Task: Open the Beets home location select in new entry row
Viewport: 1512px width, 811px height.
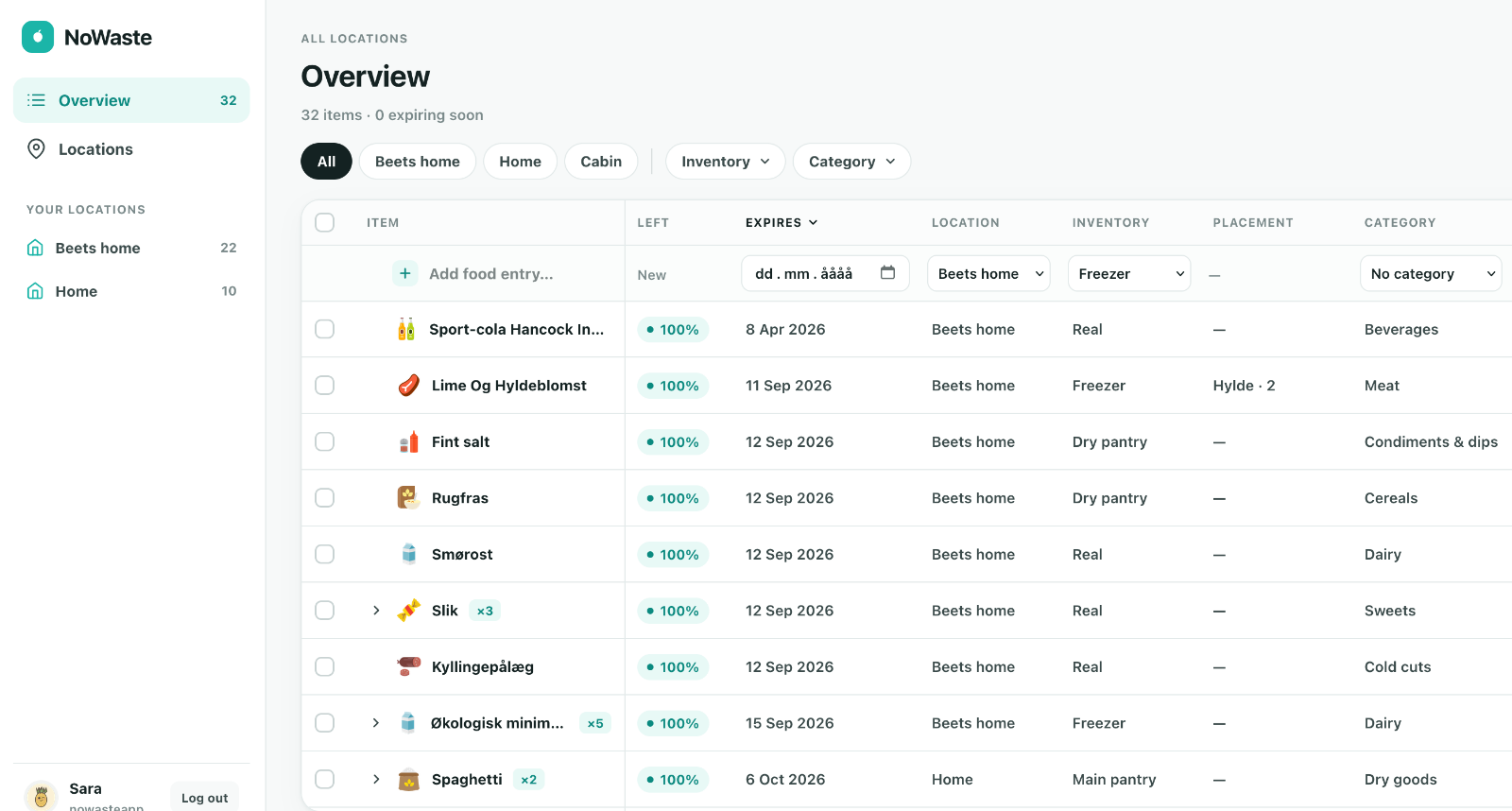Action: 988,273
